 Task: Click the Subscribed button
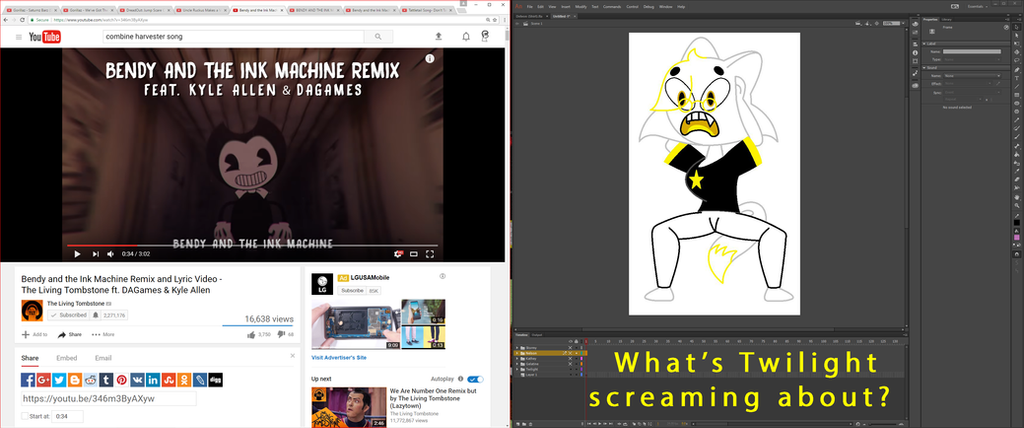coord(68,315)
